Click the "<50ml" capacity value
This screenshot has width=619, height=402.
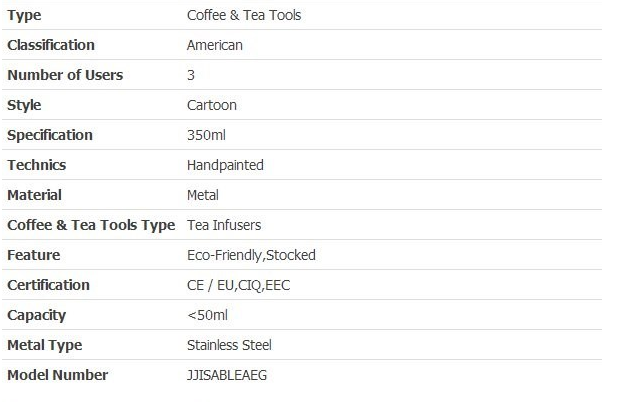point(208,315)
